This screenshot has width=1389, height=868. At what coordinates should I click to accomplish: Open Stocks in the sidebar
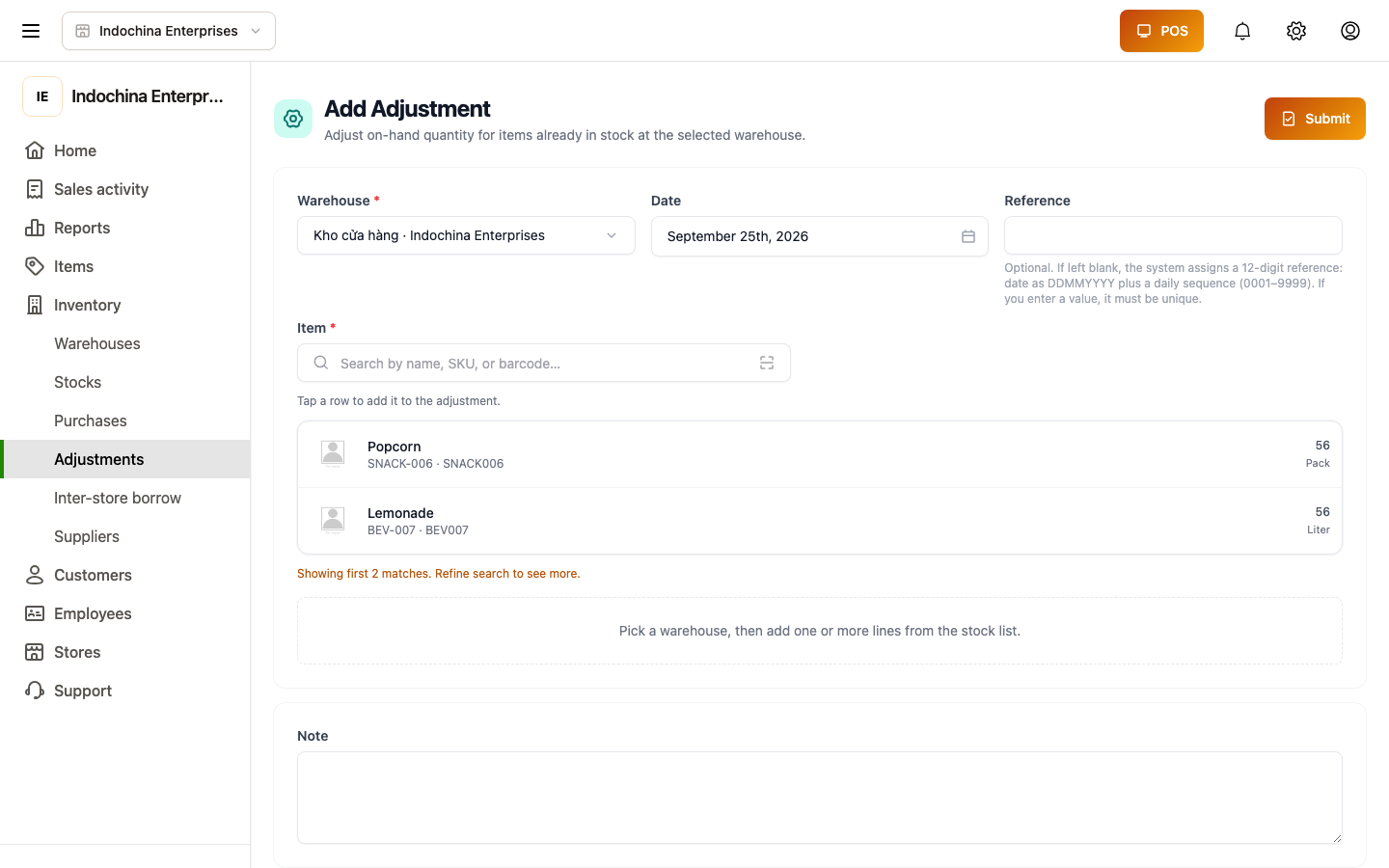78,382
